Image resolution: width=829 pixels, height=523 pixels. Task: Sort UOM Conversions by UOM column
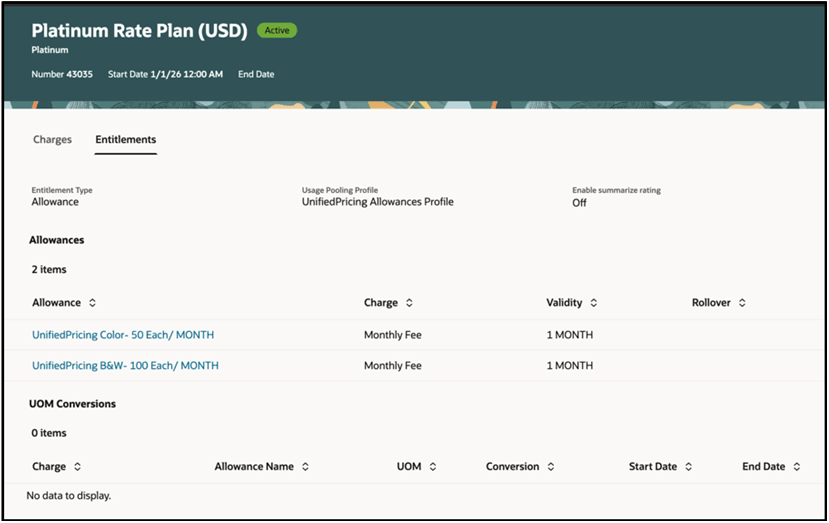432,467
